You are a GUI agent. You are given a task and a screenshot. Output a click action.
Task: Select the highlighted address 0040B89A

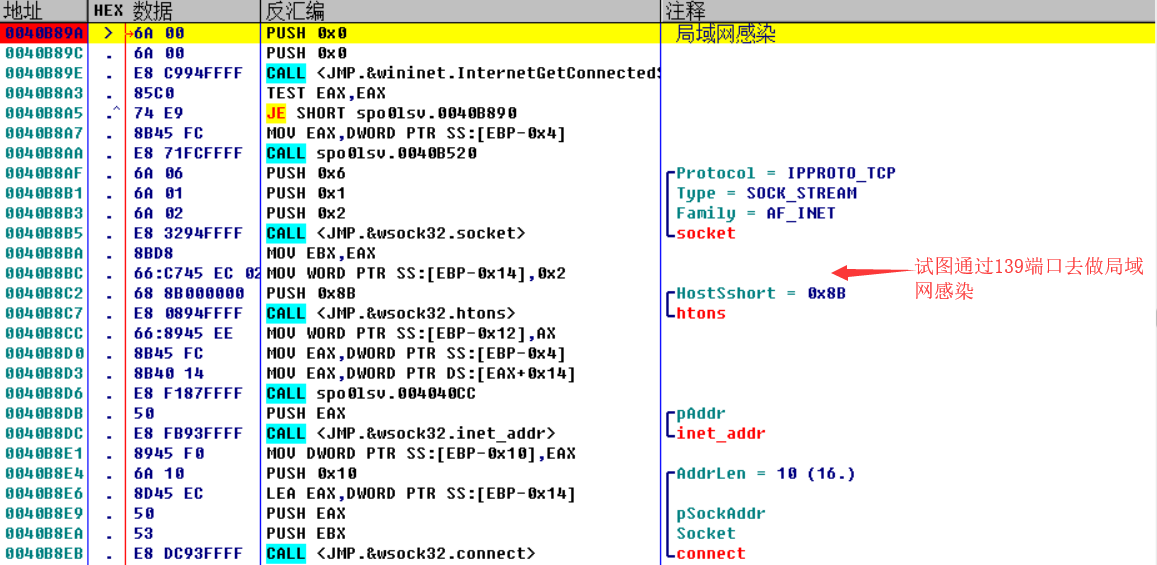tap(44, 33)
